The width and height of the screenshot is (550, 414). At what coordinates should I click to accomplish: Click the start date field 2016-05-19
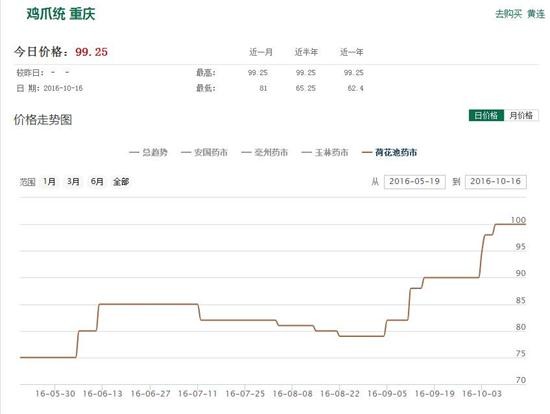(415, 182)
